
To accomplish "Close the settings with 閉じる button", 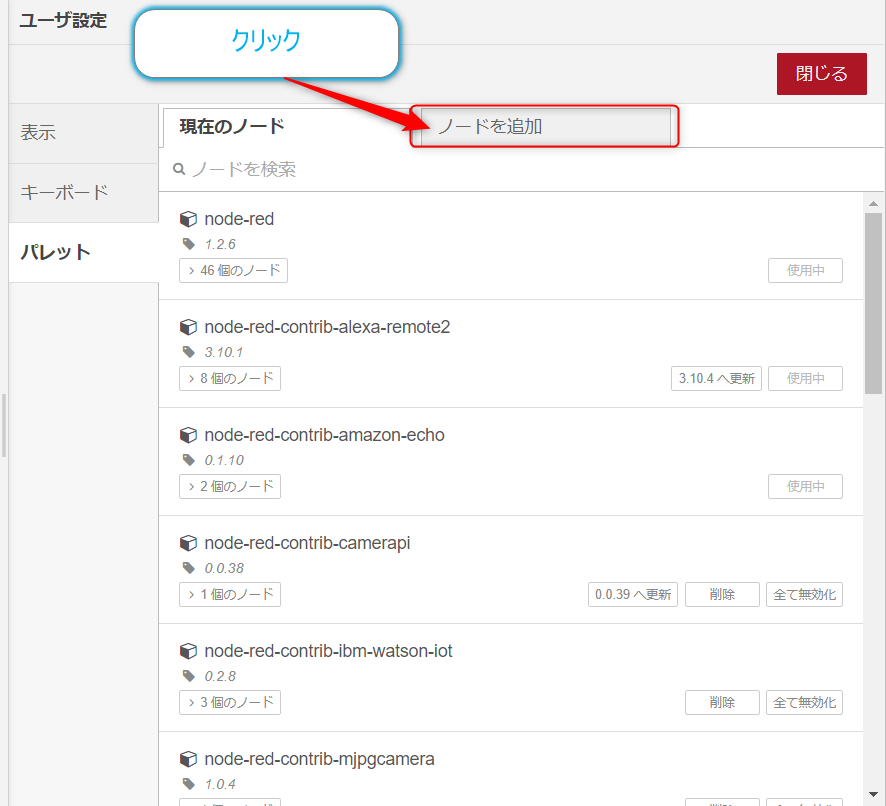I will (822, 73).
